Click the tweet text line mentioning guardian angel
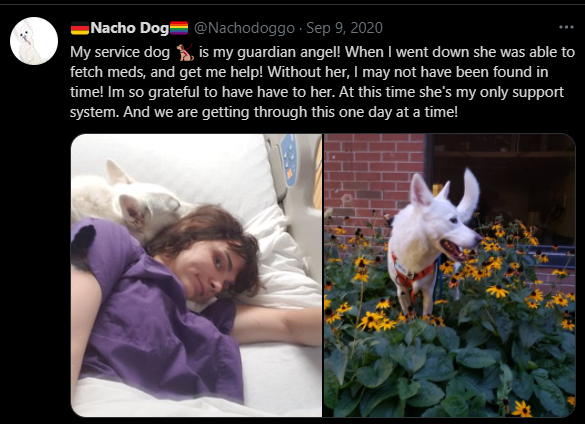 (322, 52)
